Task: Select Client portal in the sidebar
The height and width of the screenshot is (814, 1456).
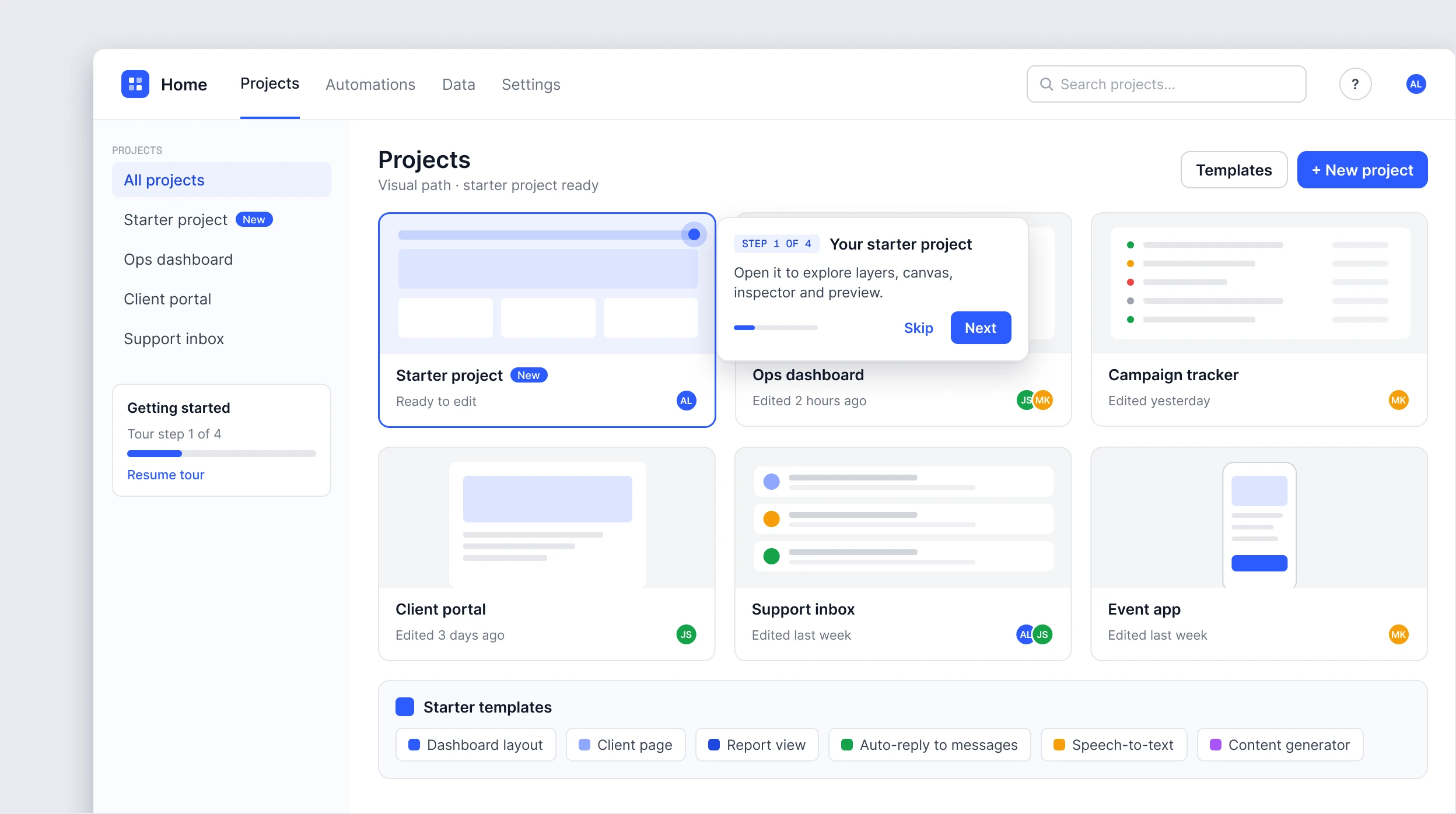Action: coord(222,299)
